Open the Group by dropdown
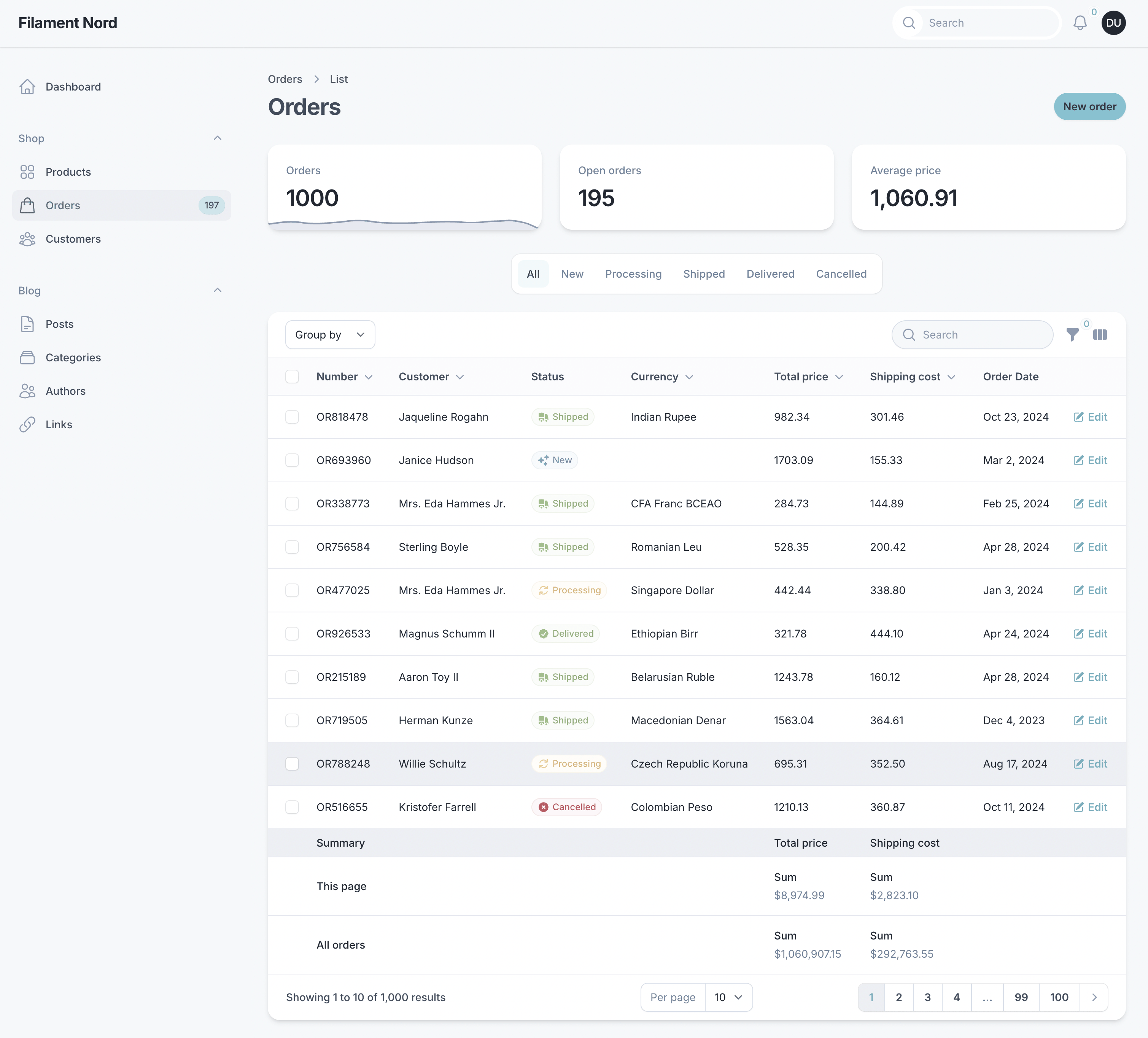Viewport: 1148px width, 1038px height. click(x=330, y=335)
